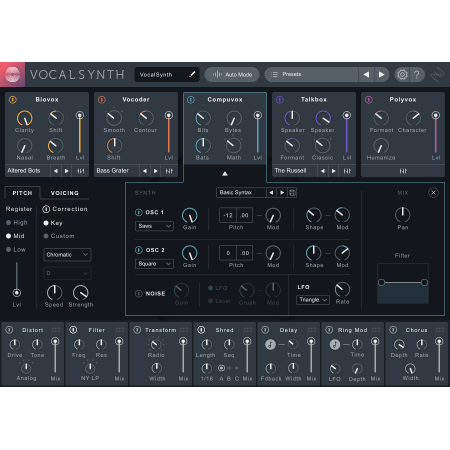Screen dimensions: 450x450
Task: Click the pencil edit icon beside VocalSynth name
Action: click(x=192, y=74)
